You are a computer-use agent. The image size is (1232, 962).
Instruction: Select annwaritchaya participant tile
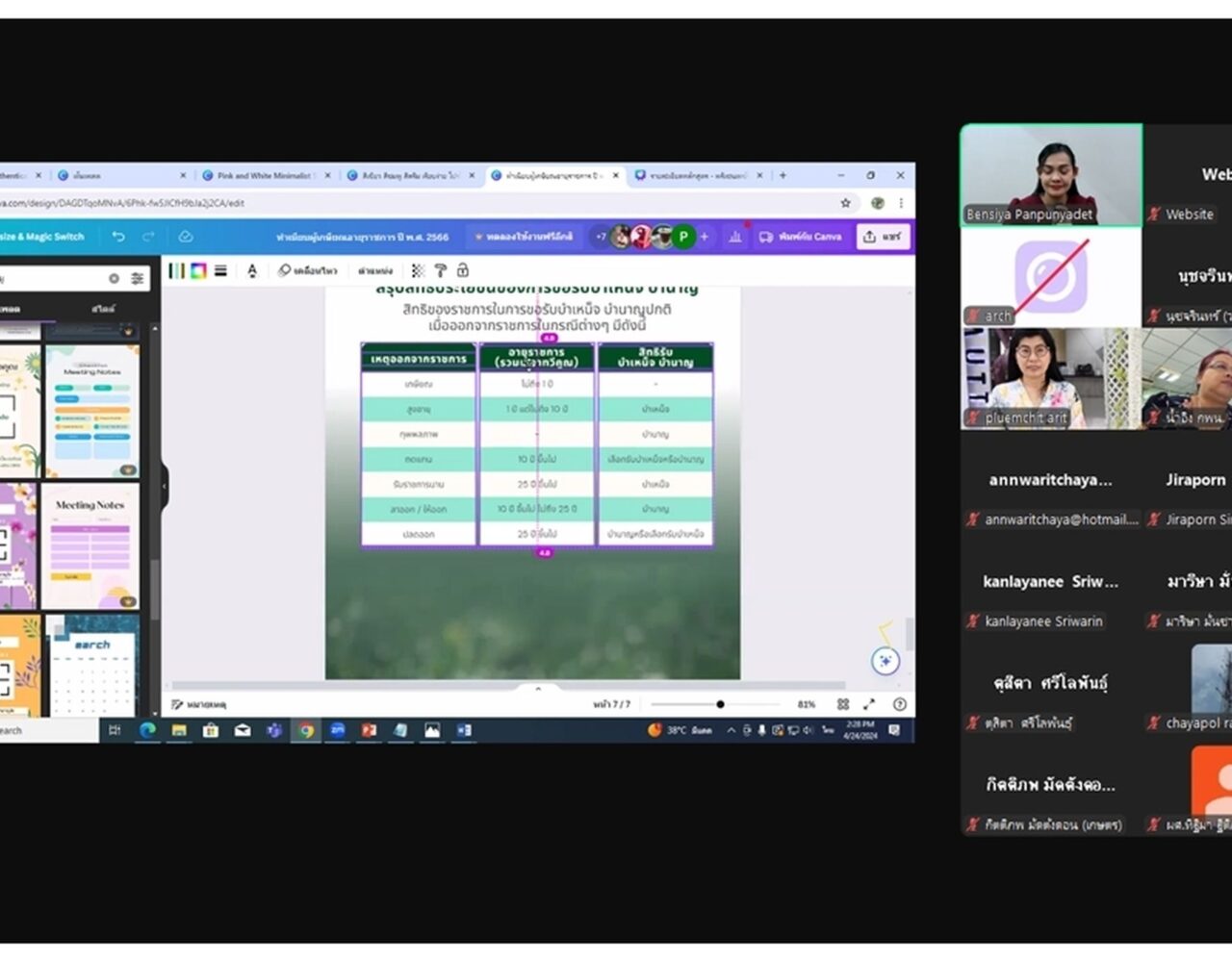tap(1051, 479)
